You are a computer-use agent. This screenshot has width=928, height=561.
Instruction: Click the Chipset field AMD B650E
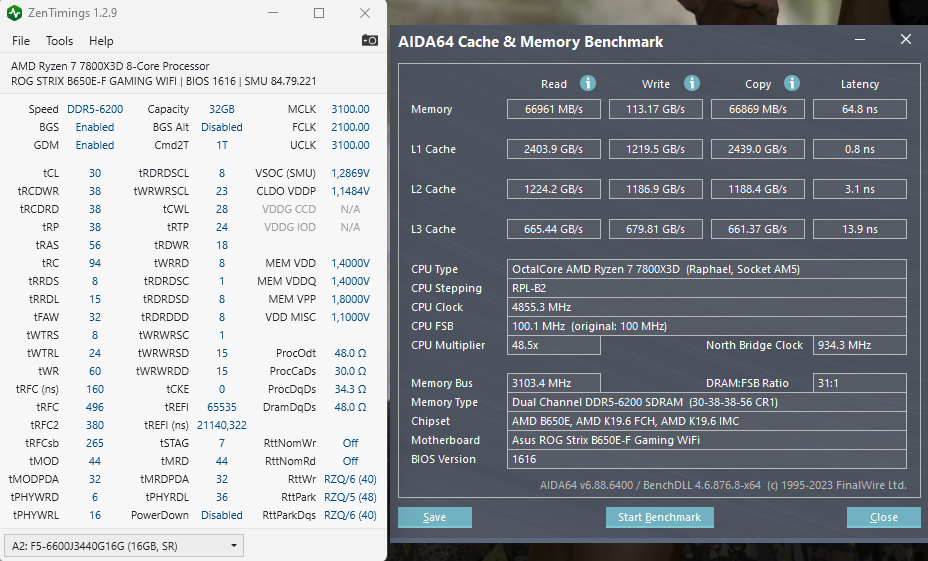point(707,421)
